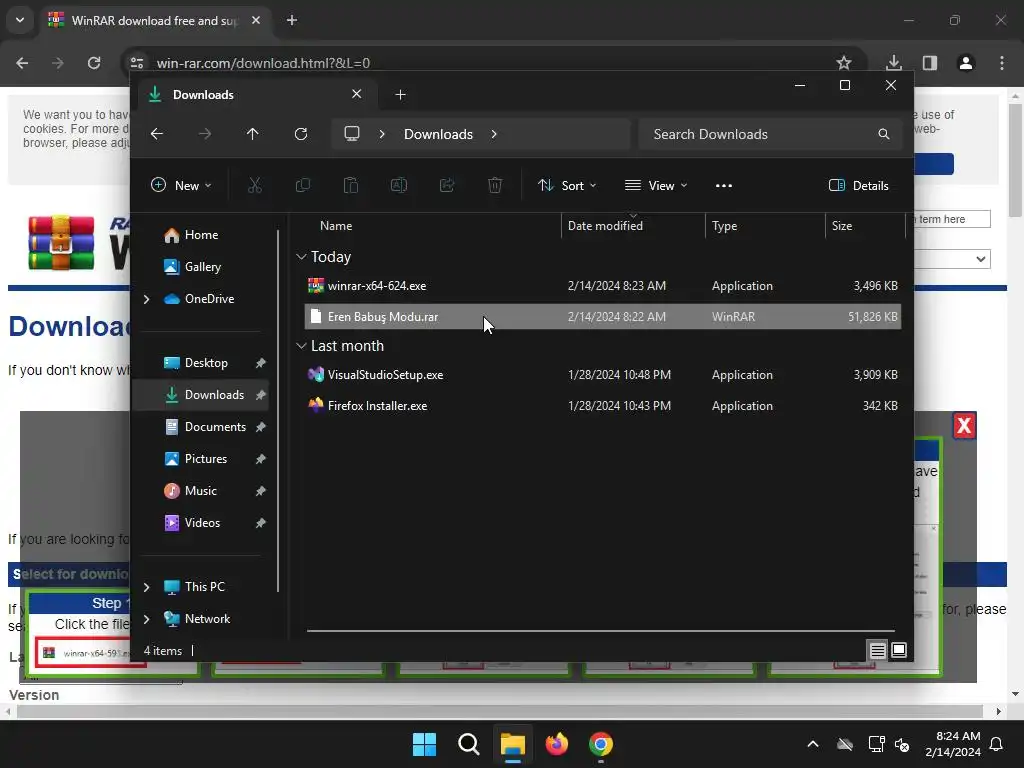Click the Paste icon in Explorer toolbar
The width and height of the screenshot is (1024, 768).
pyautogui.click(x=351, y=185)
